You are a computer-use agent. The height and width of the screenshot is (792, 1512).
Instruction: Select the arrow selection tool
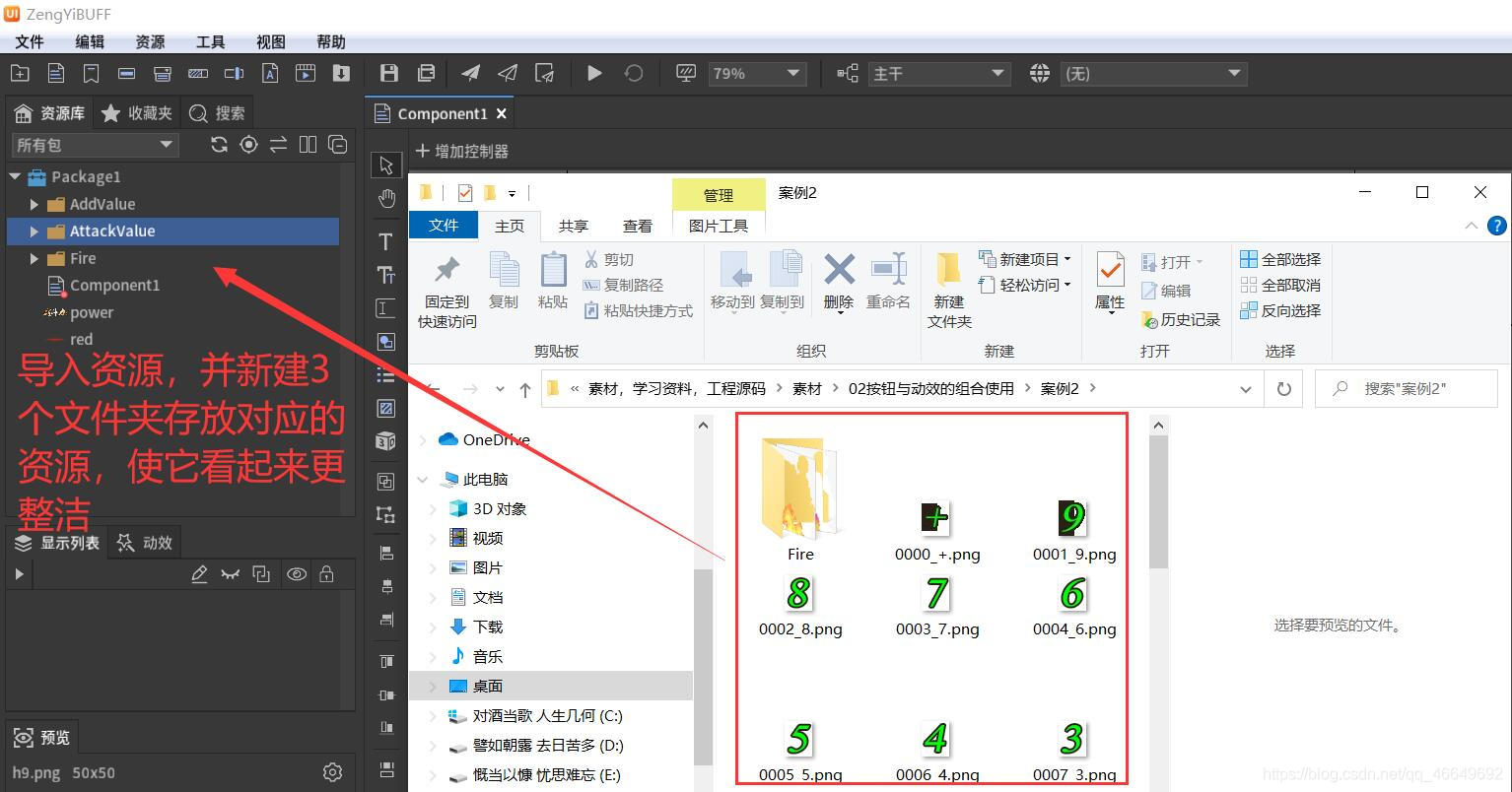386,165
